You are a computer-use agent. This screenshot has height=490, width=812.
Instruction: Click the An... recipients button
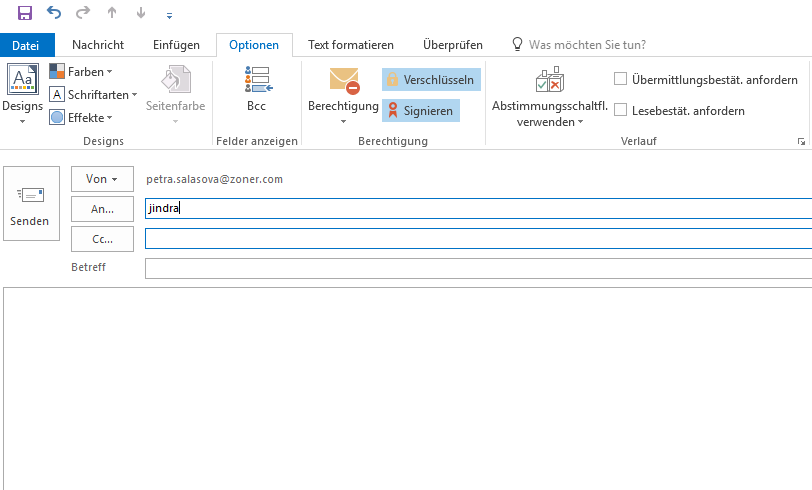point(102,209)
